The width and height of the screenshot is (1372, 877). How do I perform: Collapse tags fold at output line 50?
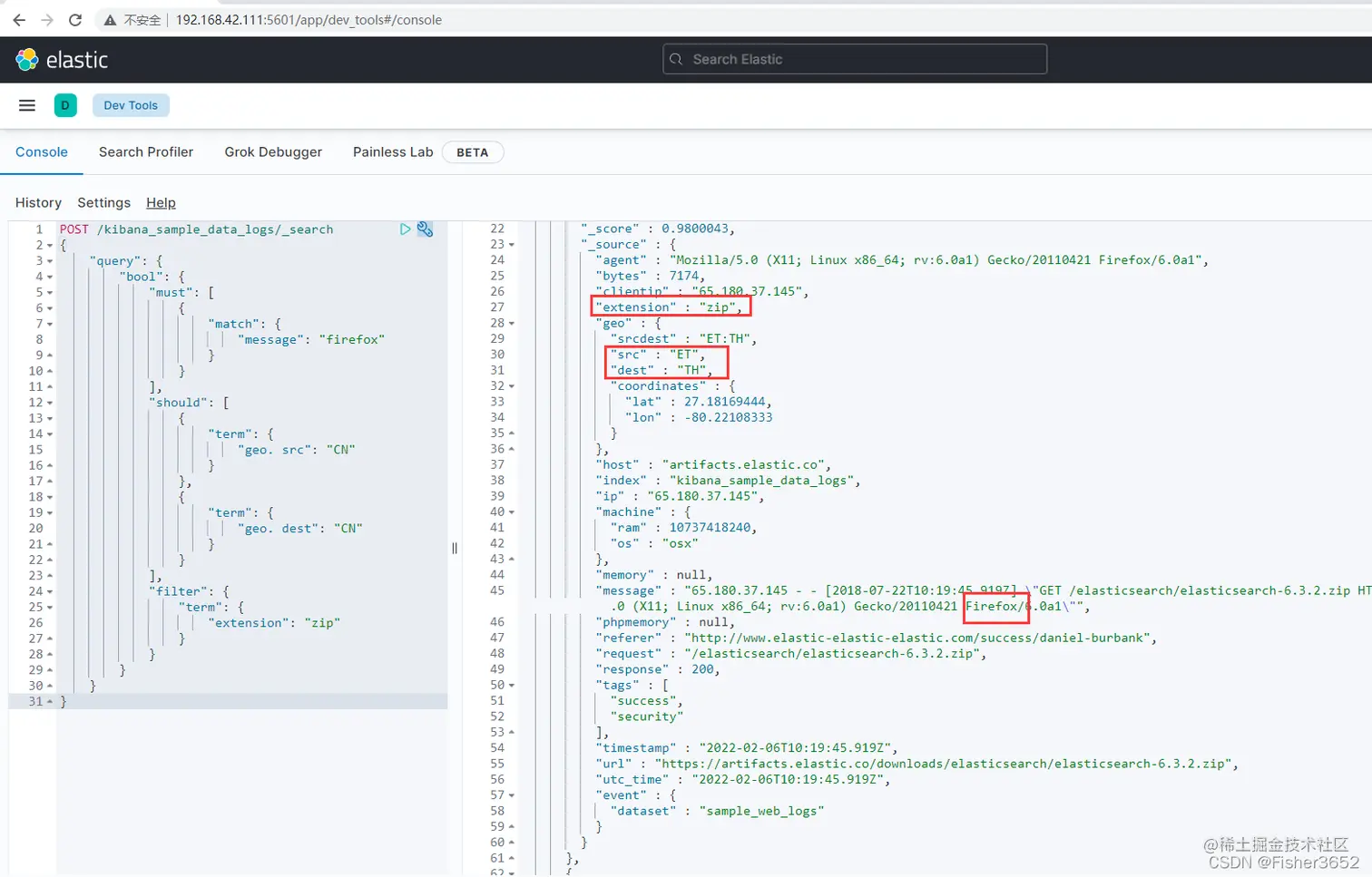point(512,686)
